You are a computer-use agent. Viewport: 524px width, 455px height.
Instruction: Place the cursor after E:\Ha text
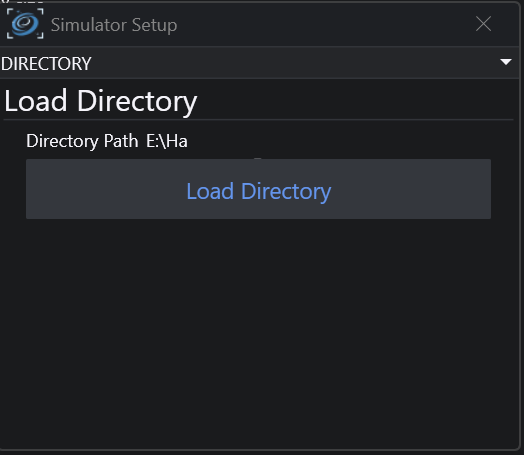[x=188, y=141]
